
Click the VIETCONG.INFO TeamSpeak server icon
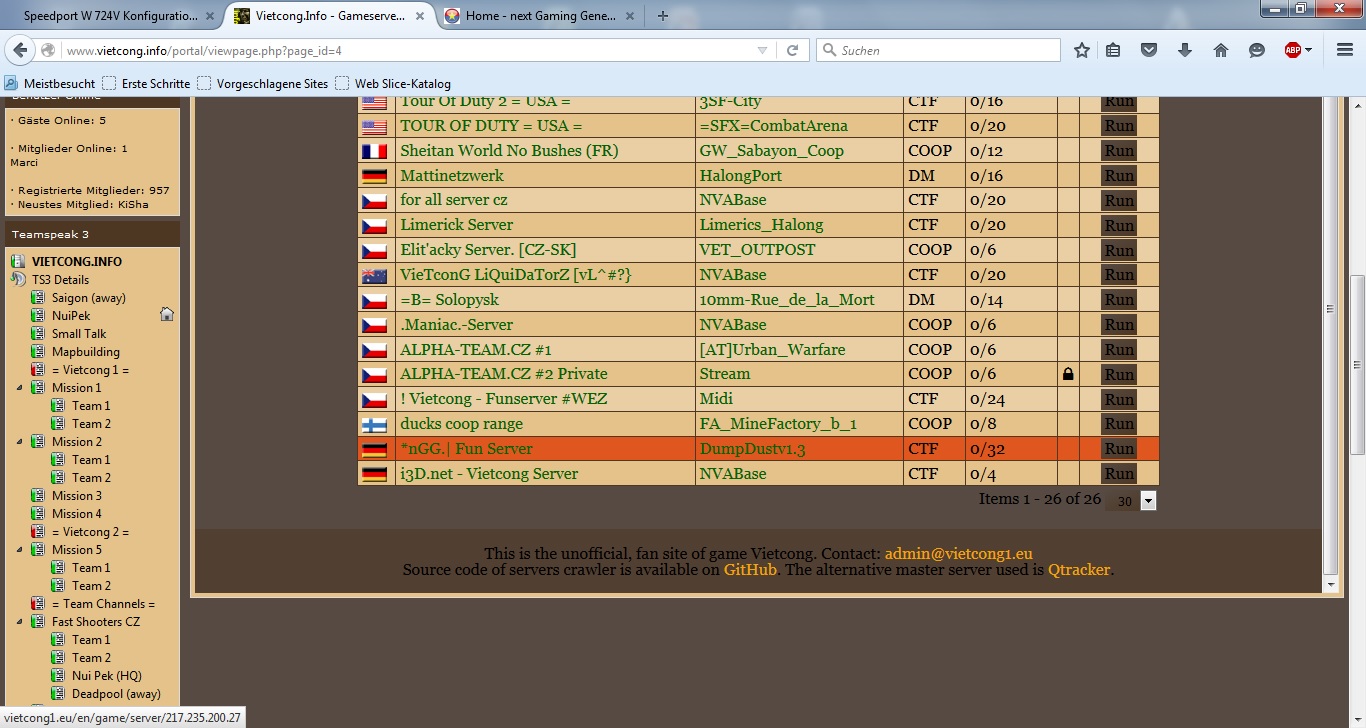19,262
